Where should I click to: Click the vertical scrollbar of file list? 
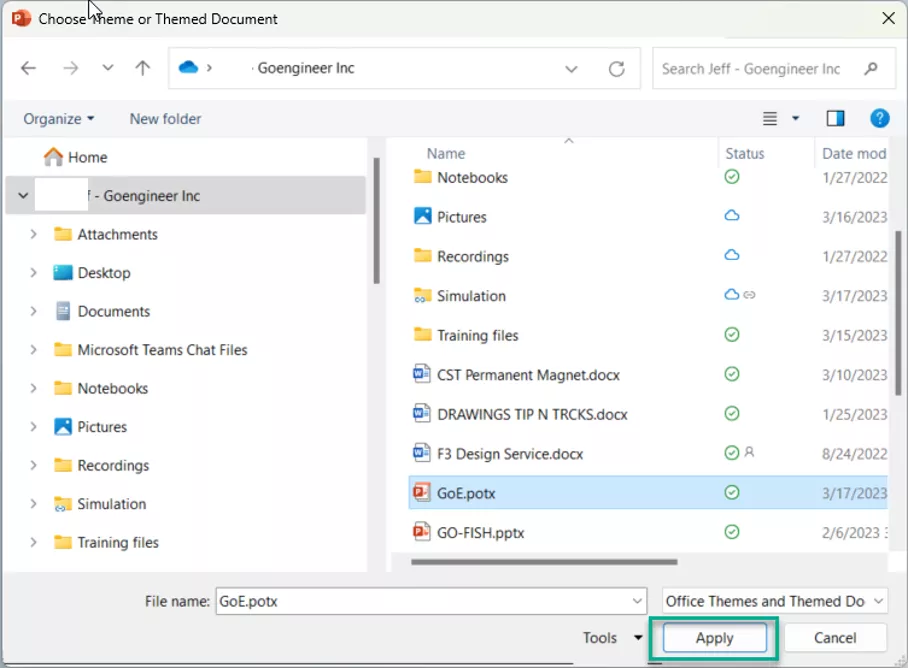click(x=898, y=313)
